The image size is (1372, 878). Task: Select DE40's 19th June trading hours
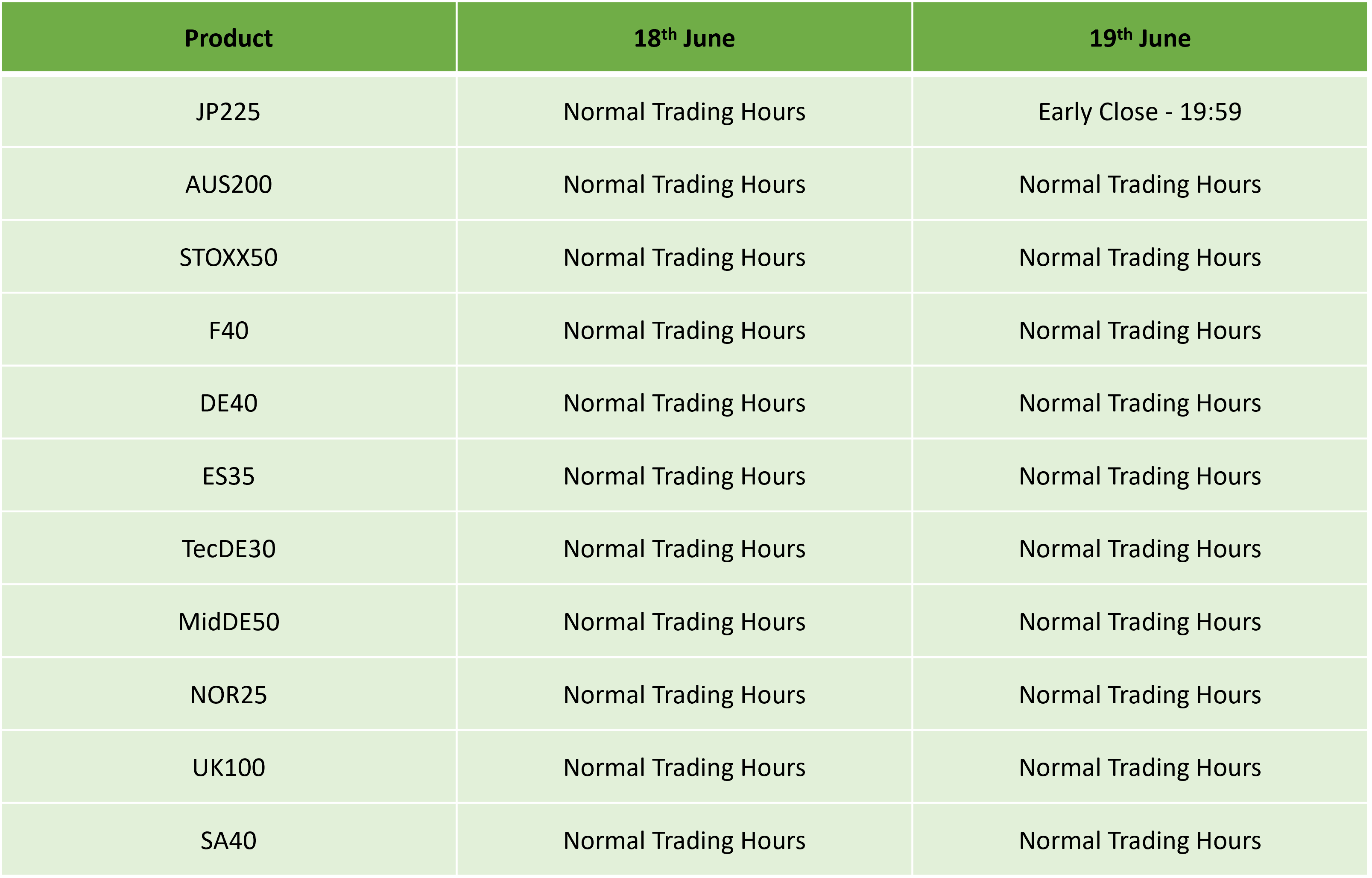tap(1140, 403)
